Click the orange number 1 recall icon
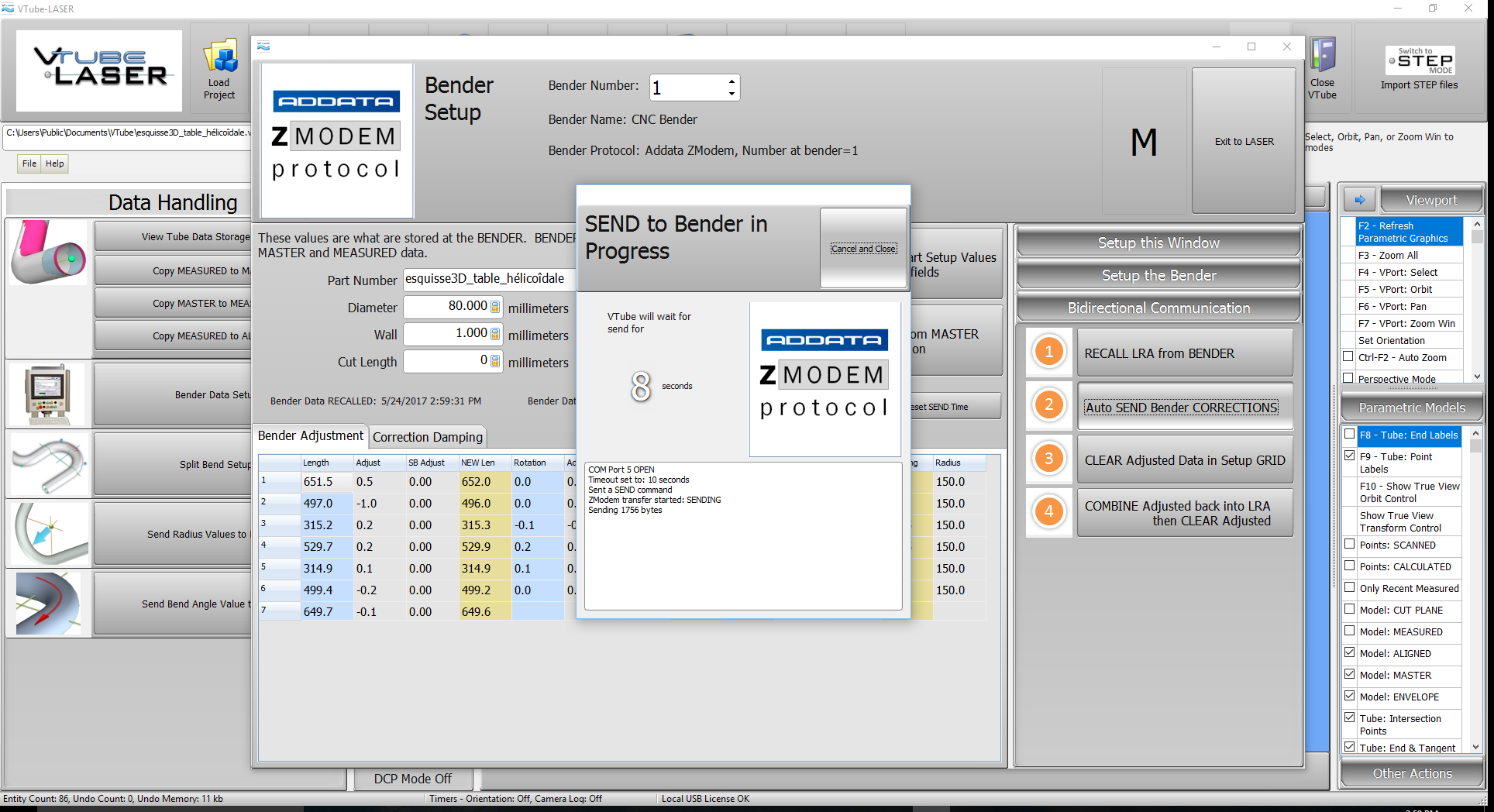The height and width of the screenshot is (812, 1494). pyautogui.click(x=1048, y=353)
